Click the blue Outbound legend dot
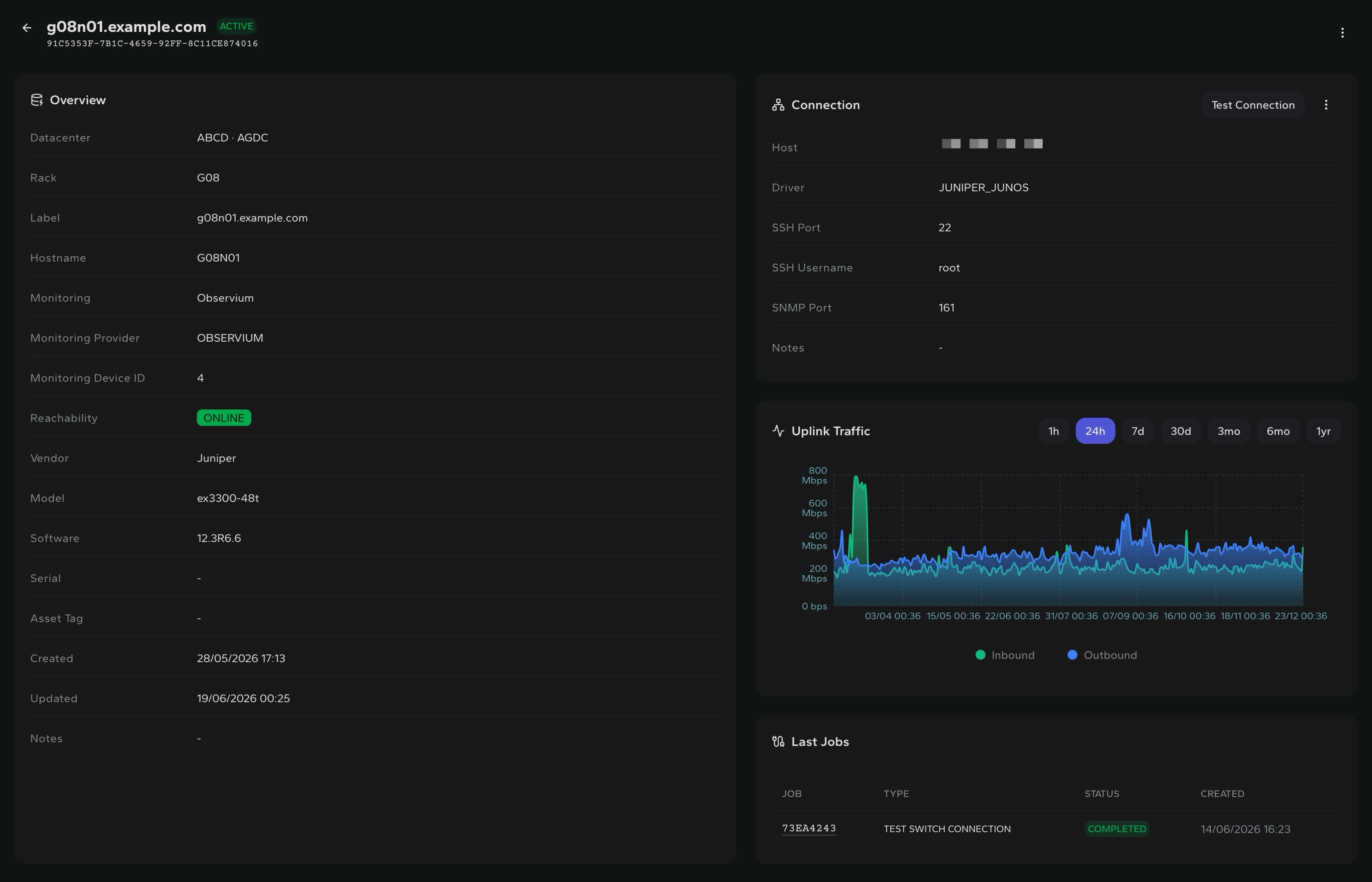Screen dimensions: 1372x882 click(x=1072, y=655)
